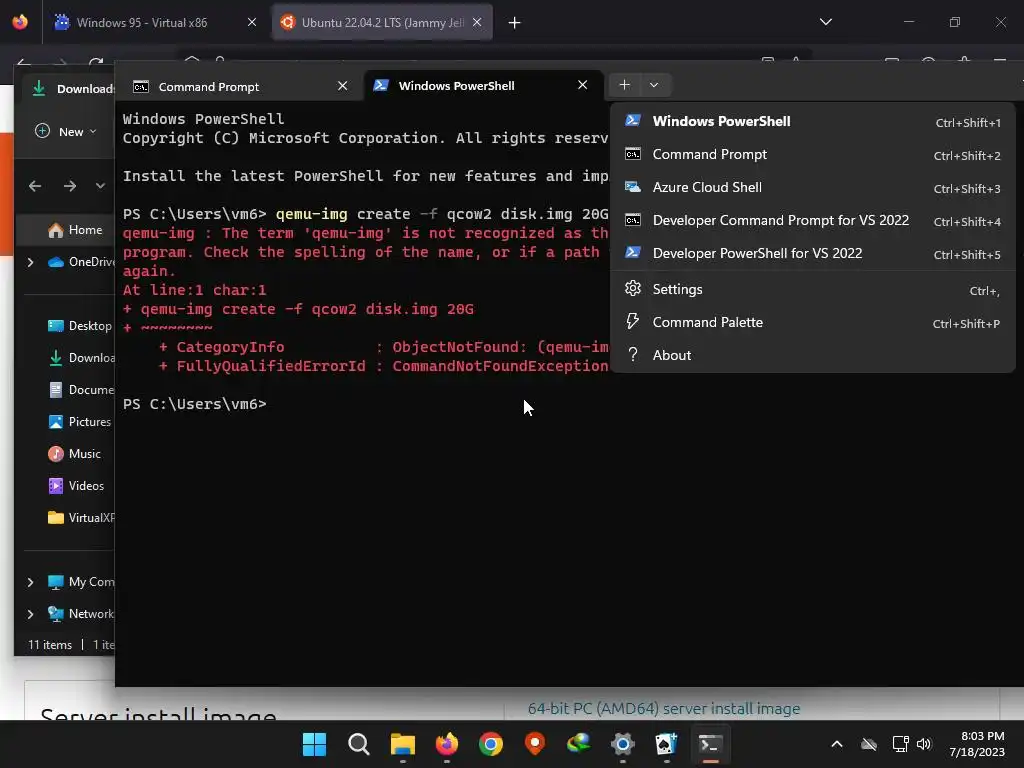Screen dimensions: 1024x768
Task: Close the Ubuntu 22.04.2 Firefox tab
Action: tap(477, 23)
